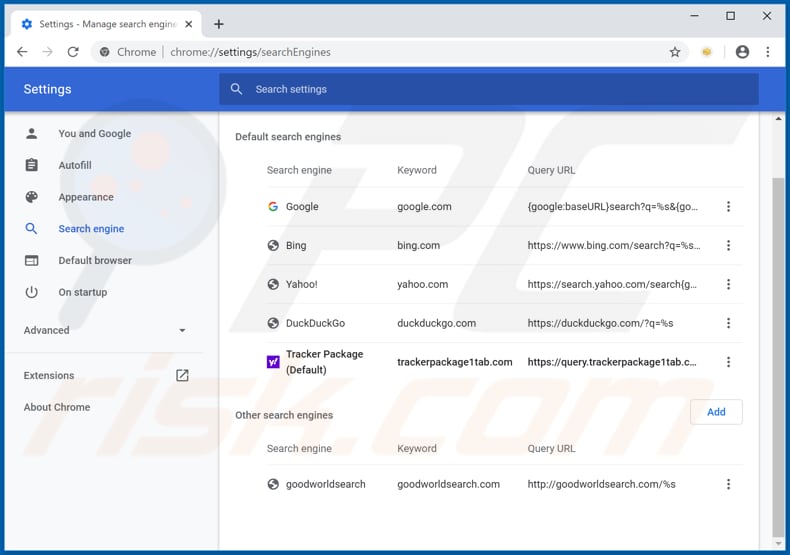Click the Search settings input field
This screenshot has height=555, width=790.
point(490,89)
